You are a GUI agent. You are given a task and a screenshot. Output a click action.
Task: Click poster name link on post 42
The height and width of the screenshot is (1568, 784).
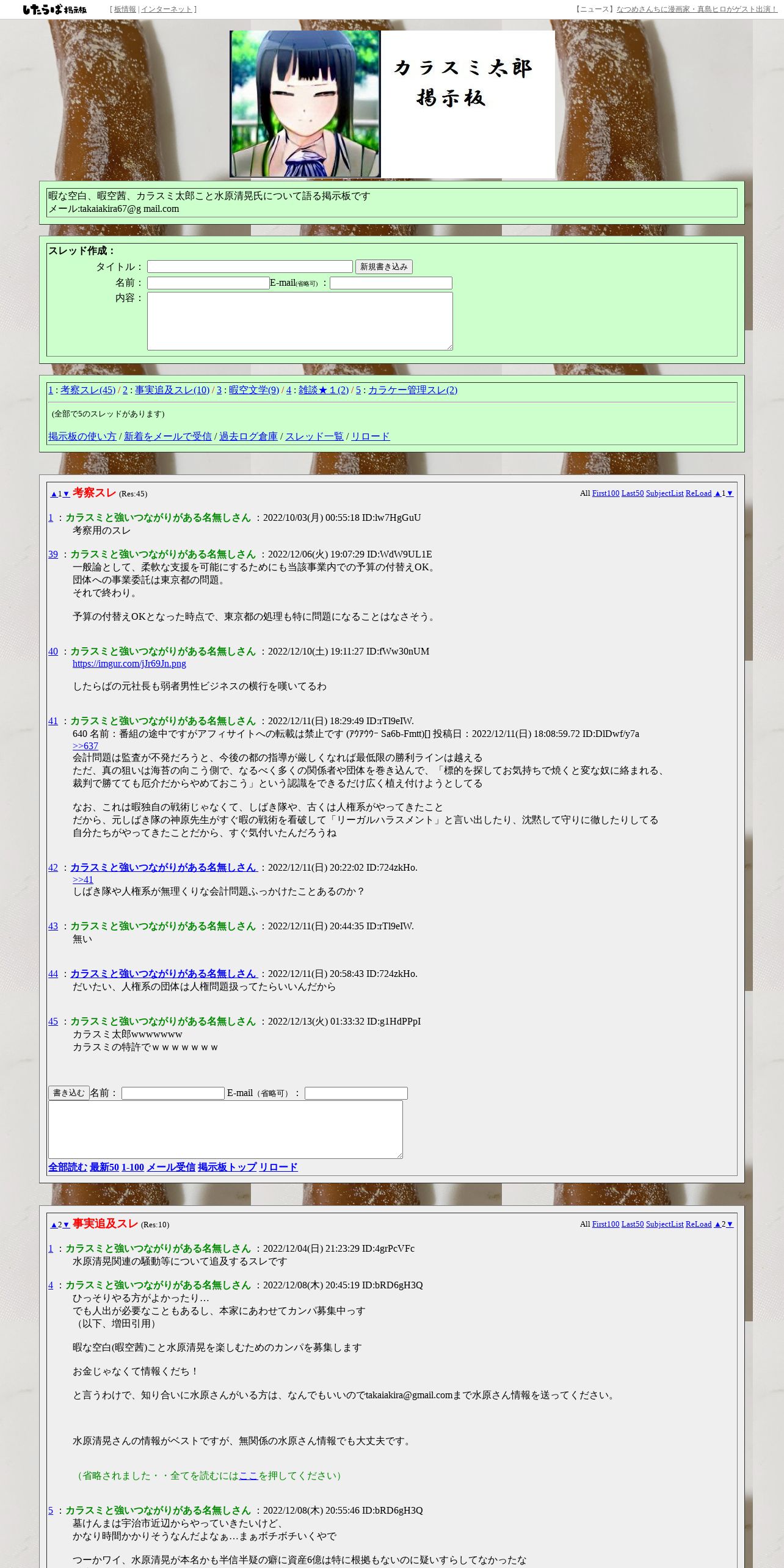[163, 868]
